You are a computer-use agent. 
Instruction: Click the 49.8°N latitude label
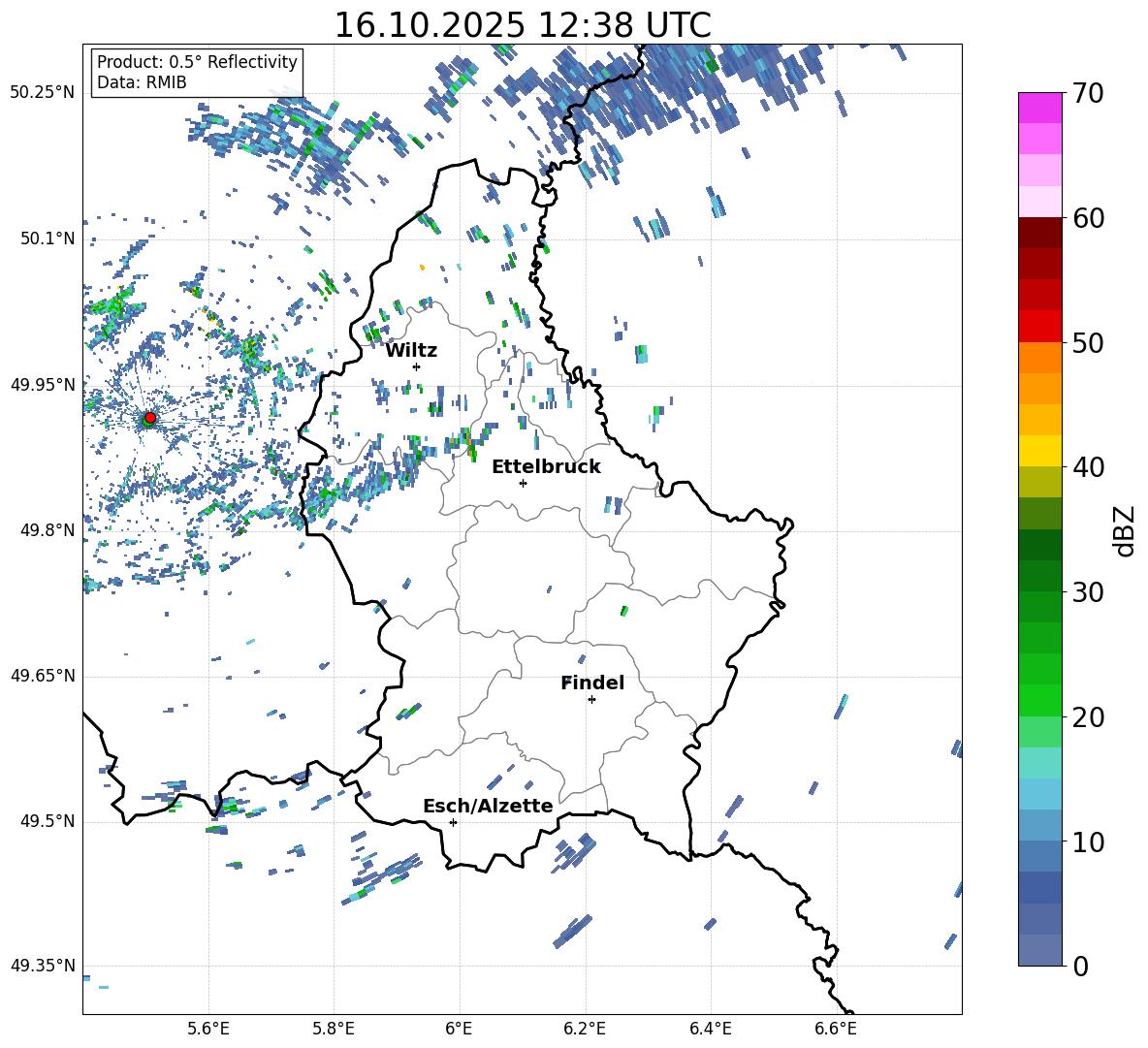click(x=48, y=530)
